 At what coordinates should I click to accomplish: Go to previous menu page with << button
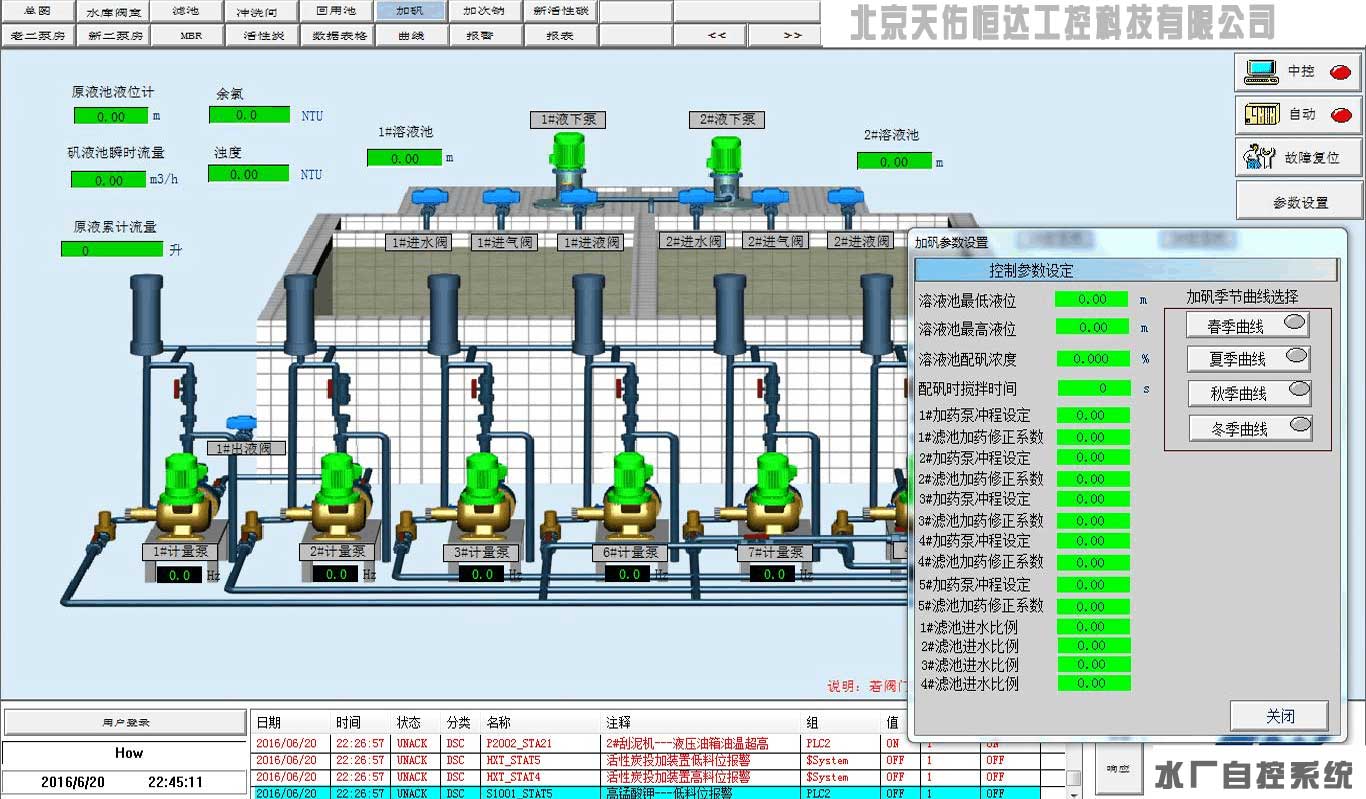(x=717, y=35)
